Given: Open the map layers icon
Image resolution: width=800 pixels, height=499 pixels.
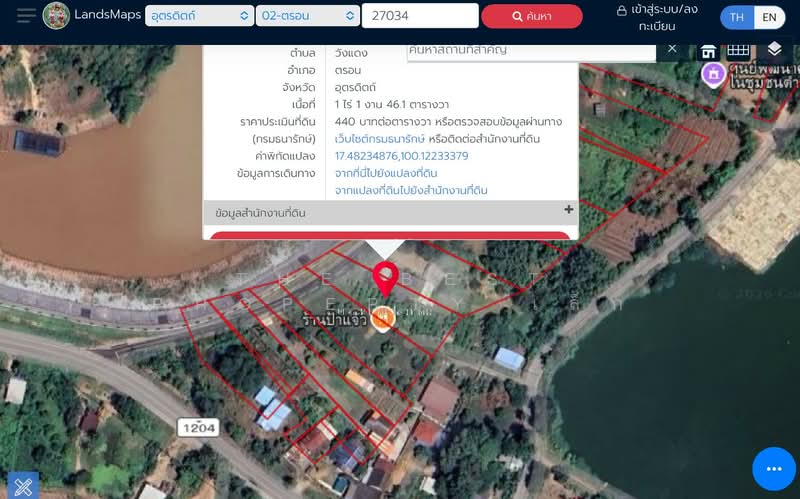Looking at the screenshot, I should click(x=774, y=49).
